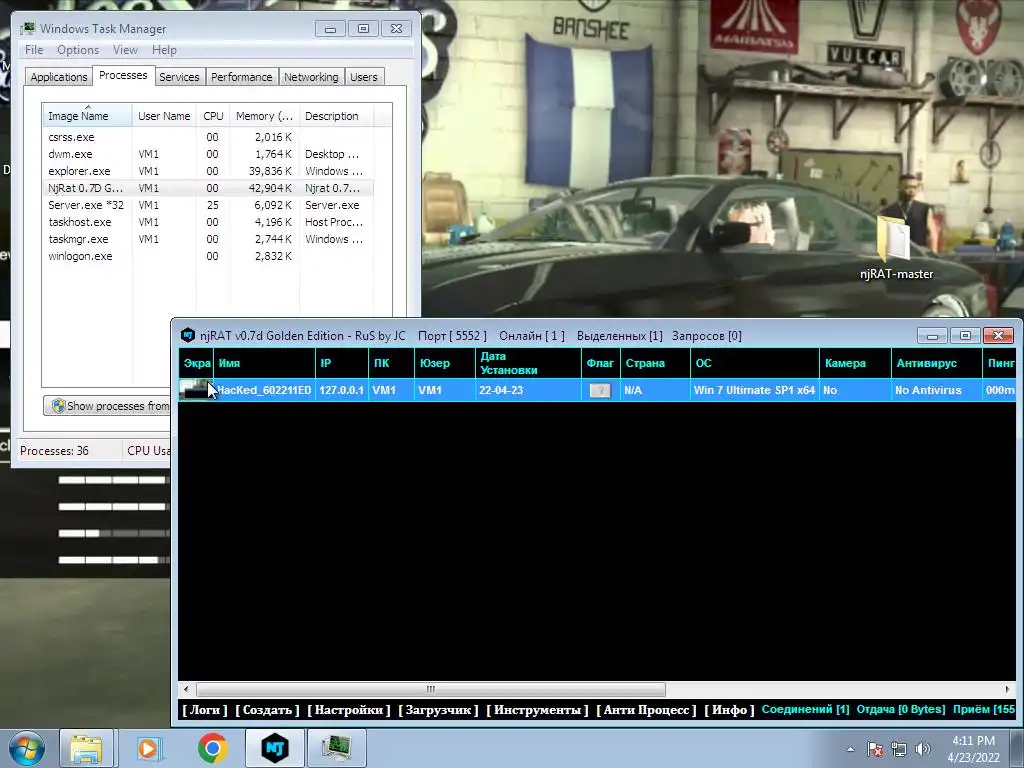
Task: Open [ Анти Процесс ] in njRAT
Action: (647, 710)
